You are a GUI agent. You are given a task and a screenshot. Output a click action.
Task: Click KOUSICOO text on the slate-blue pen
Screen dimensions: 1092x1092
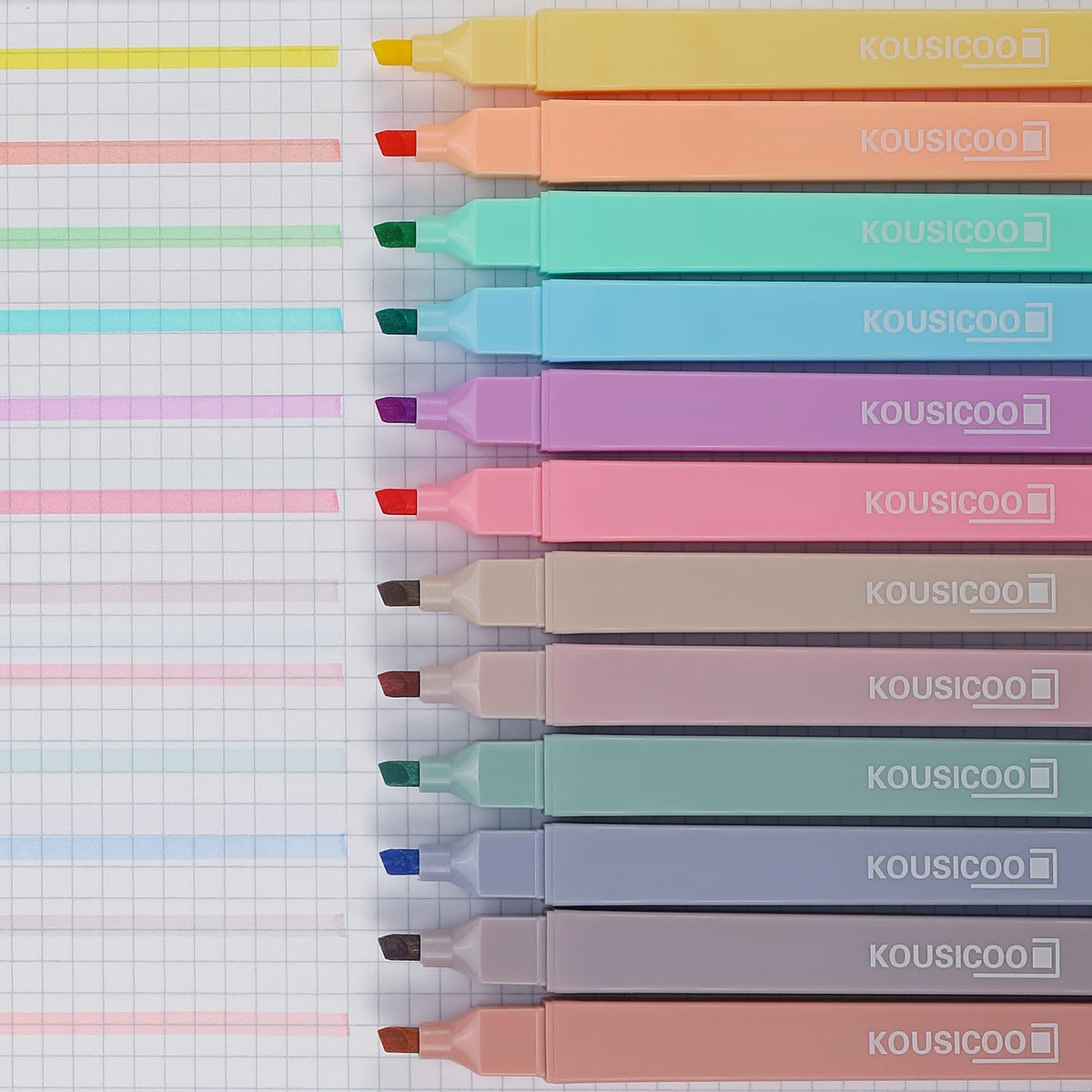pyautogui.click(x=945, y=867)
